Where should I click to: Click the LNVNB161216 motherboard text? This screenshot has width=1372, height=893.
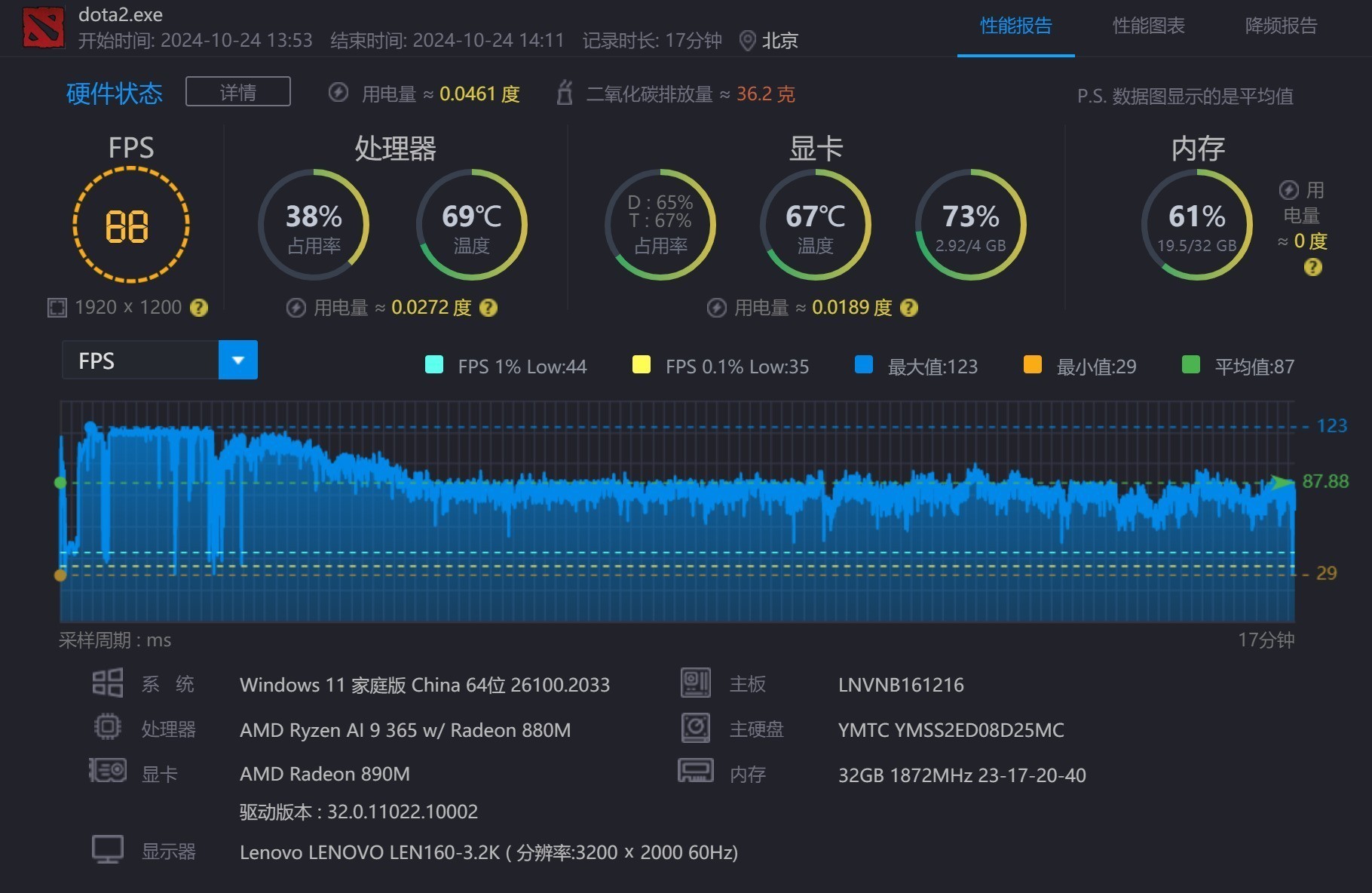click(x=901, y=685)
